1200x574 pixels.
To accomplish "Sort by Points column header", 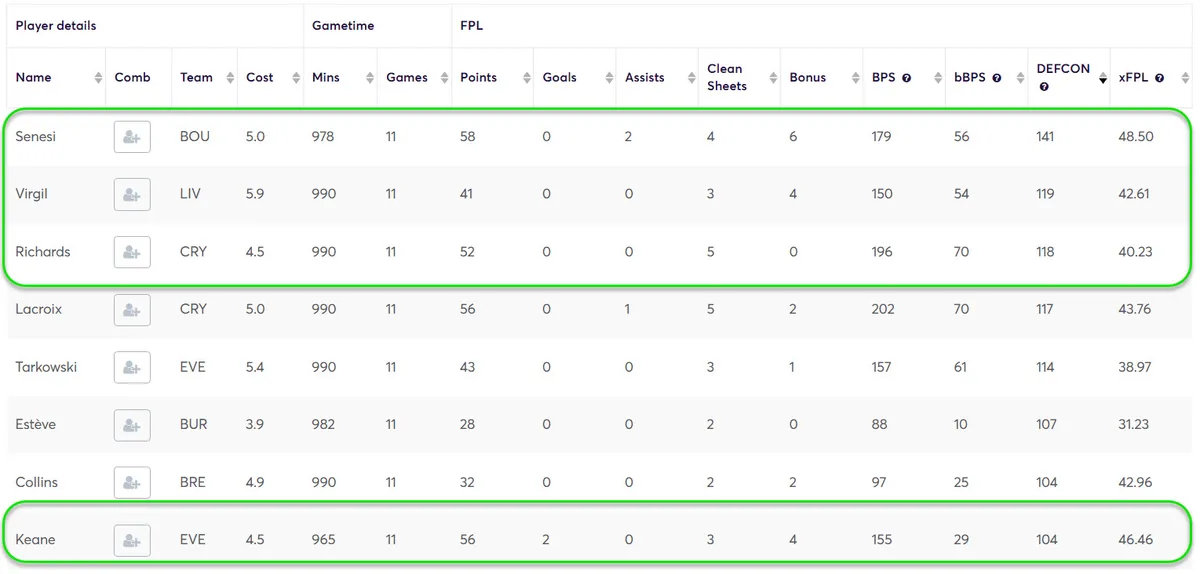I will (478, 77).
